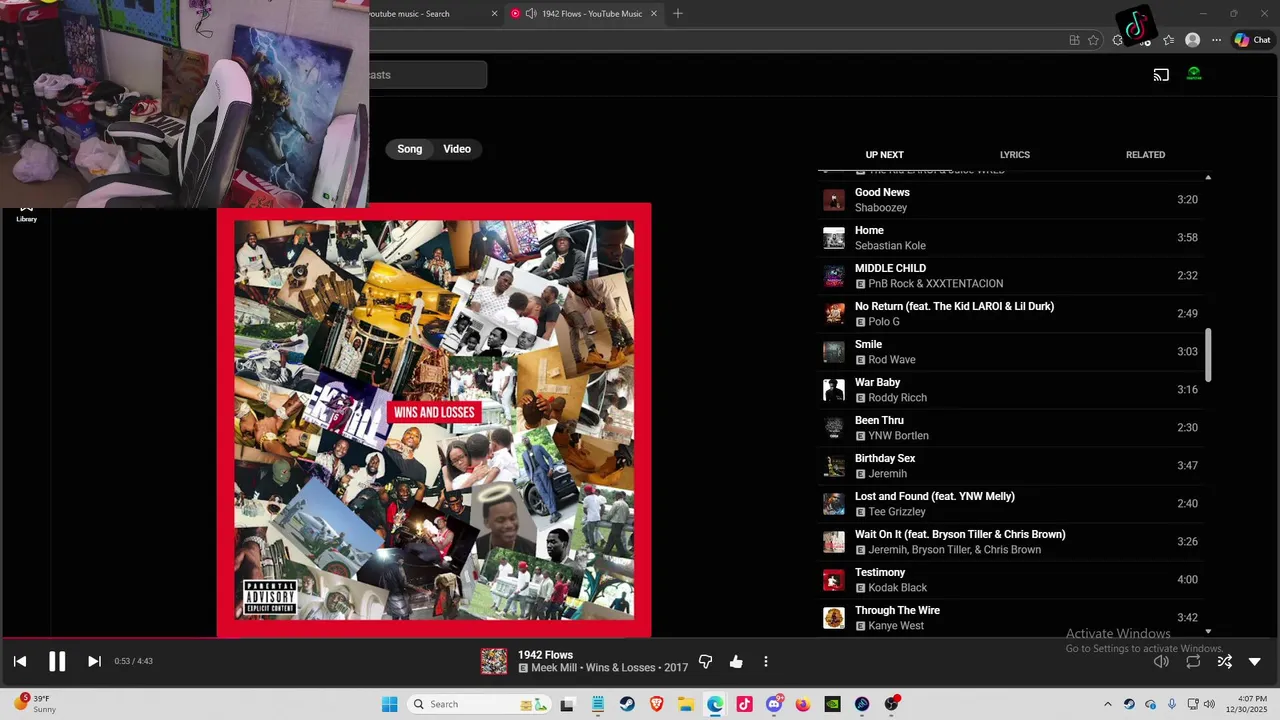Go to the previous track
This screenshot has height=720, width=1280.
pyautogui.click(x=20, y=661)
